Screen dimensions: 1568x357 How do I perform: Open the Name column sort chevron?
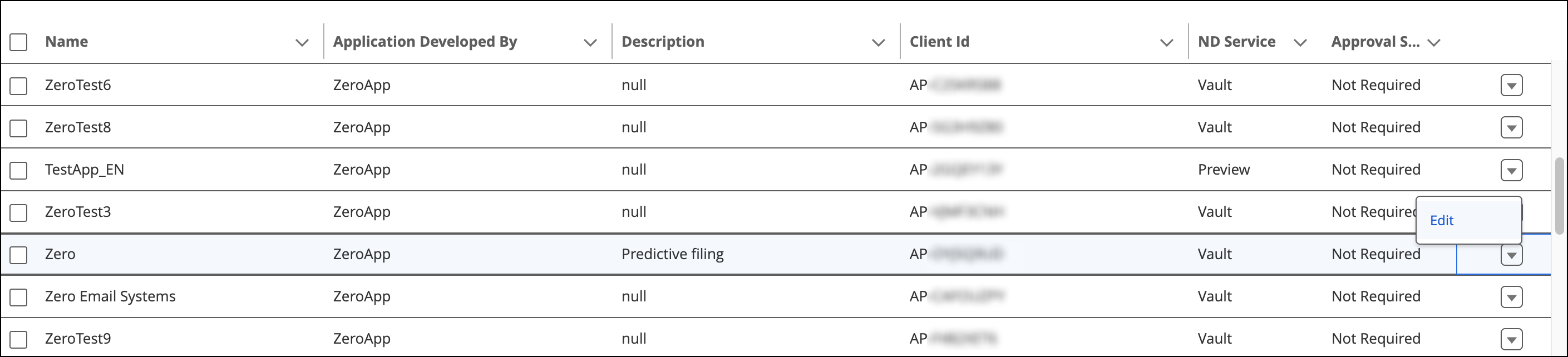point(302,43)
